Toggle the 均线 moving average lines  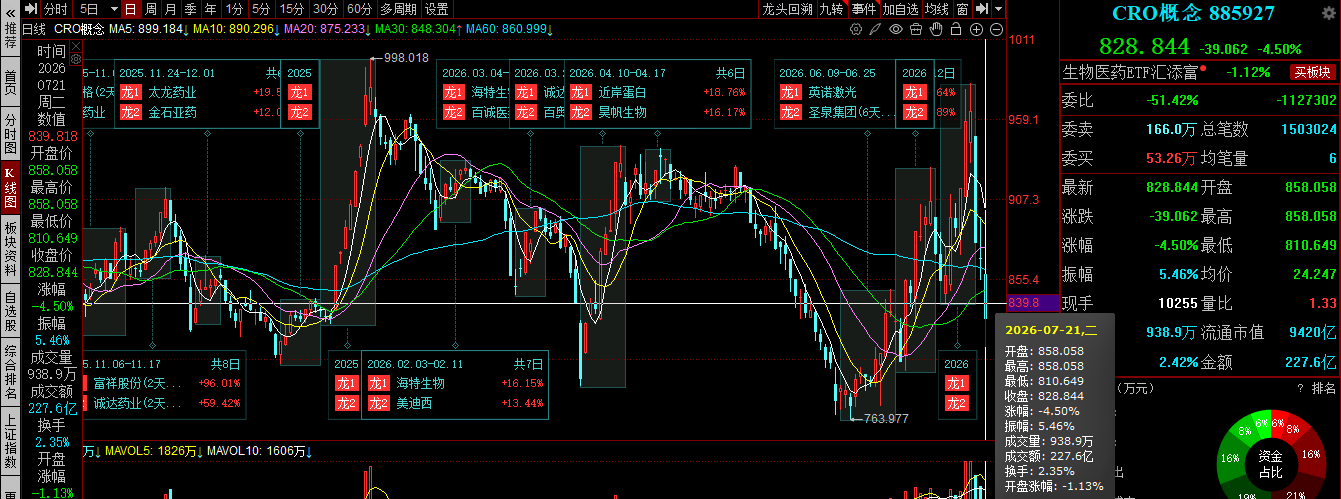pos(936,9)
